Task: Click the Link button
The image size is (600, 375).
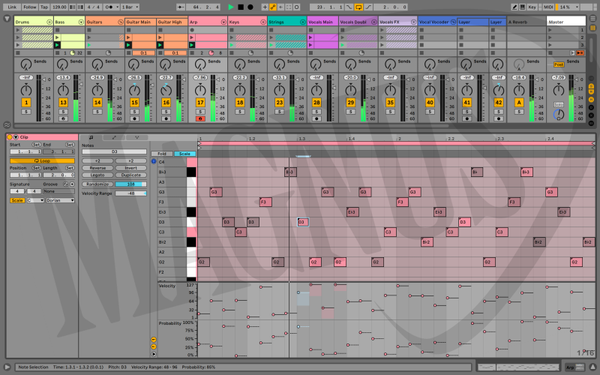Action: 12,7
